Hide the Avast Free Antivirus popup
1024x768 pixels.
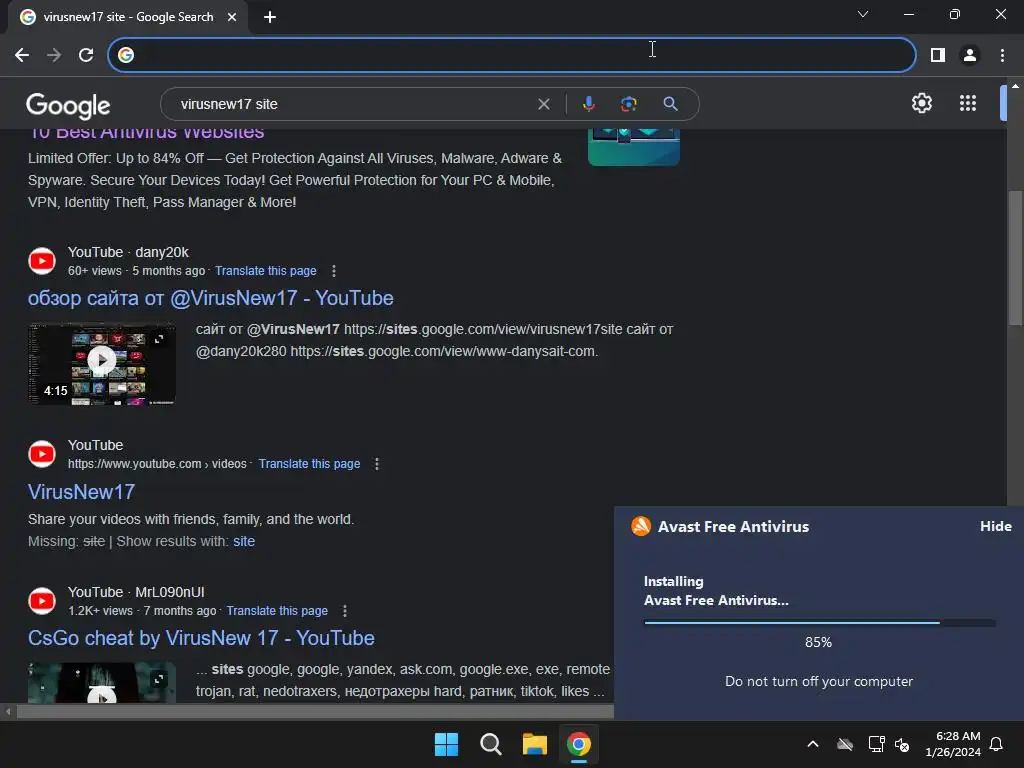(996, 526)
